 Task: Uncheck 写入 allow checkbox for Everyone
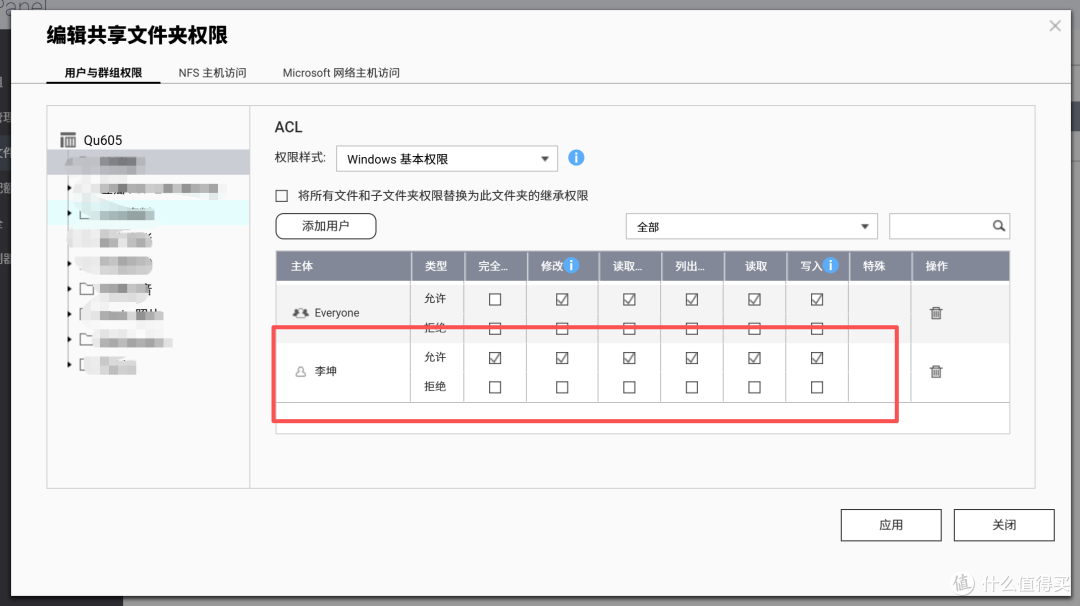[817, 300]
